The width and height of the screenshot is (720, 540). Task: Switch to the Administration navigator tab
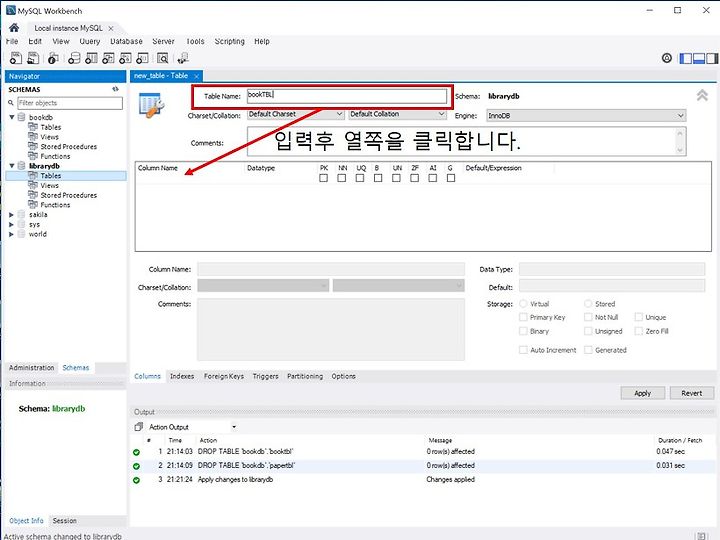click(31, 367)
